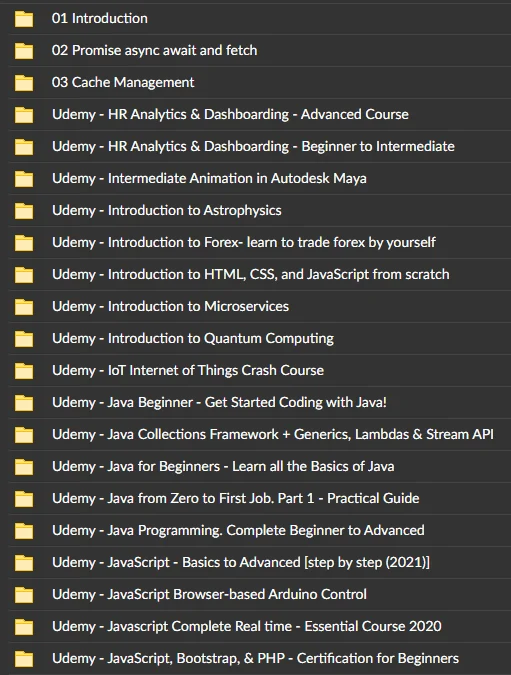Click folder icon for Java Beginner - Get Started Coding
Viewport: 511px width, 675px height.
(24, 403)
